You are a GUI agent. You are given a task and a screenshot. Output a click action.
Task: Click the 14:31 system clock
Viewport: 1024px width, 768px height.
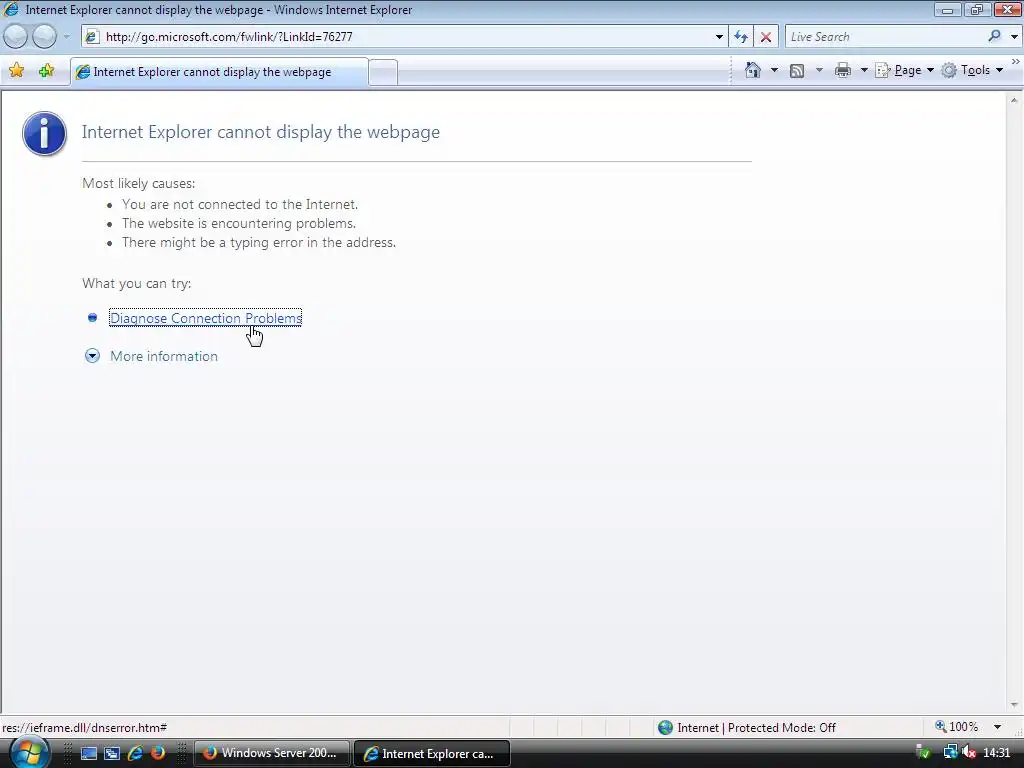997,754
